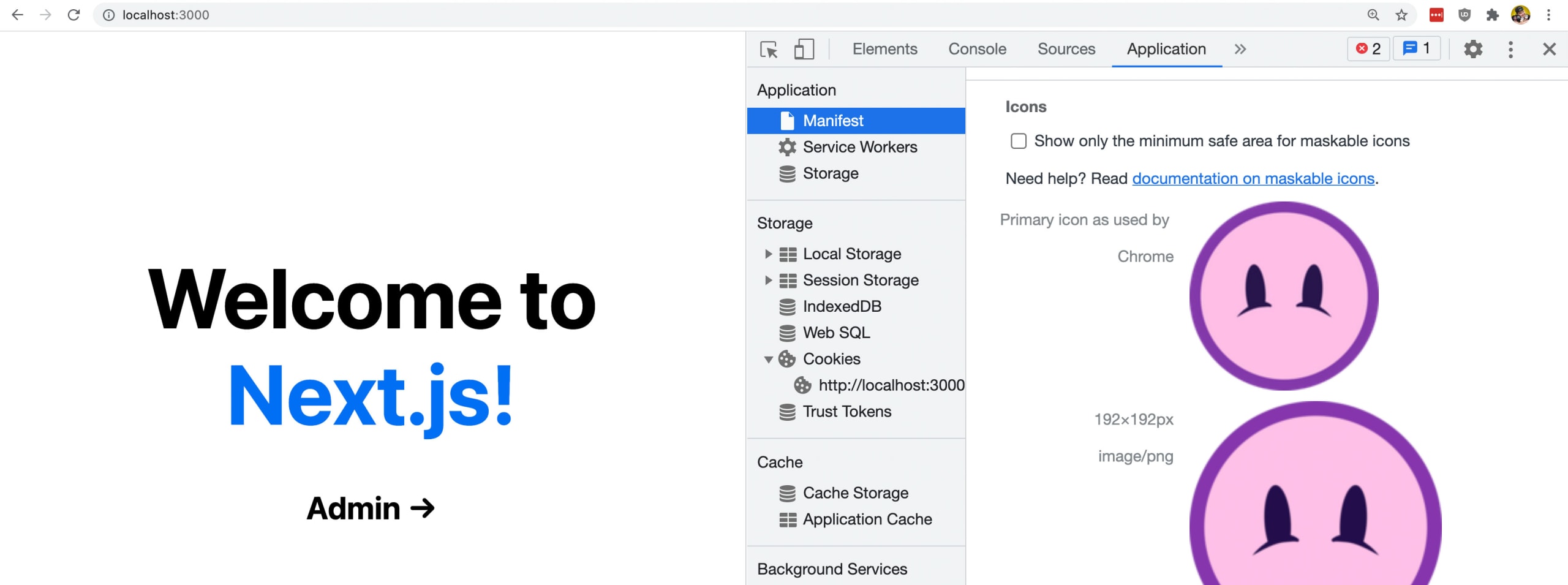Open the uBlock shield extension
This screenshot has width=1568, height=585.
[1464, 15]
